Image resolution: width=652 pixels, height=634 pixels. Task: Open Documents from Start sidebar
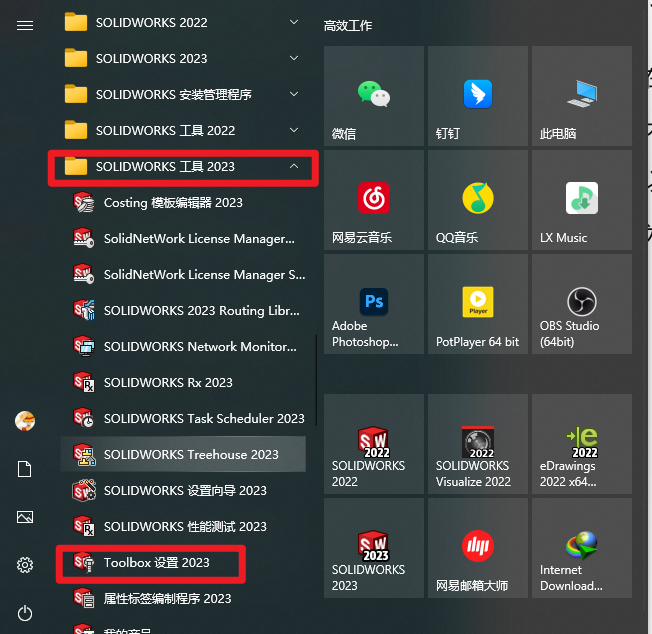click(25, 469)
